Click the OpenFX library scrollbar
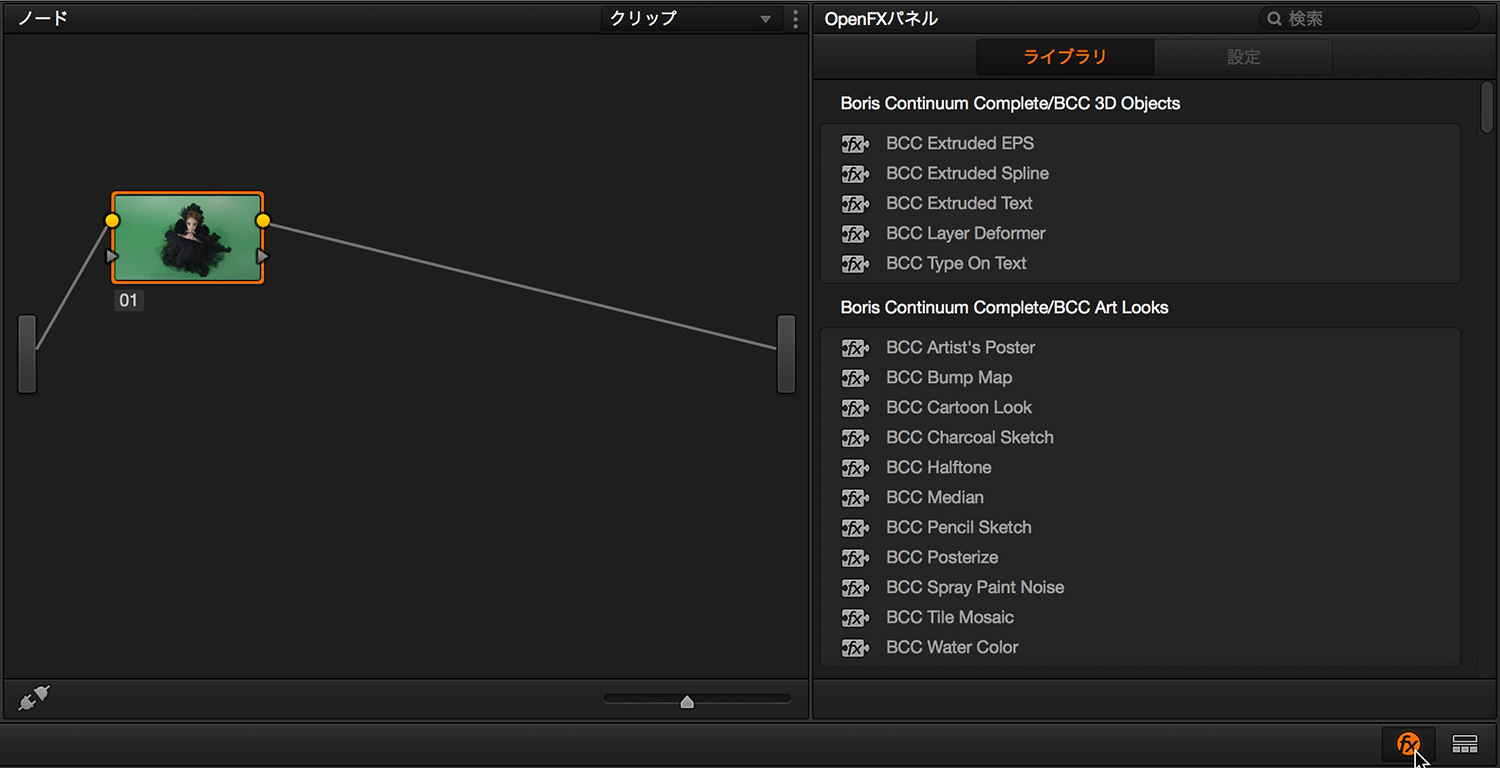 [x=1487, y=108]
